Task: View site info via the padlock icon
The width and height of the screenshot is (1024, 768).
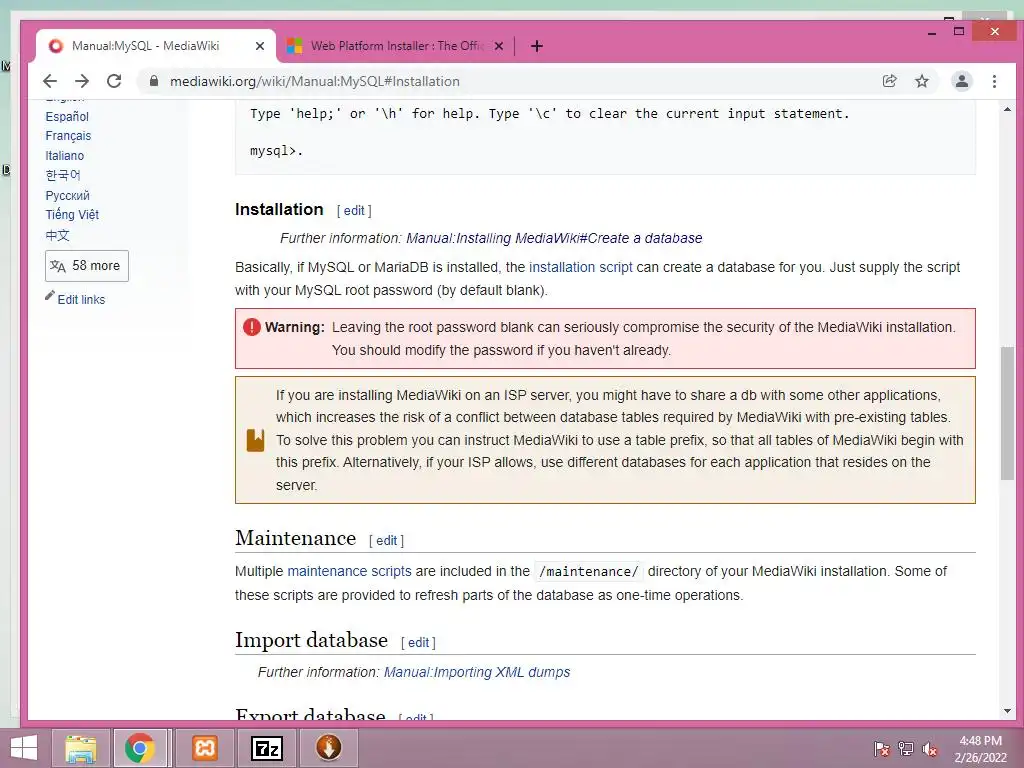Action: pos(154,81)
